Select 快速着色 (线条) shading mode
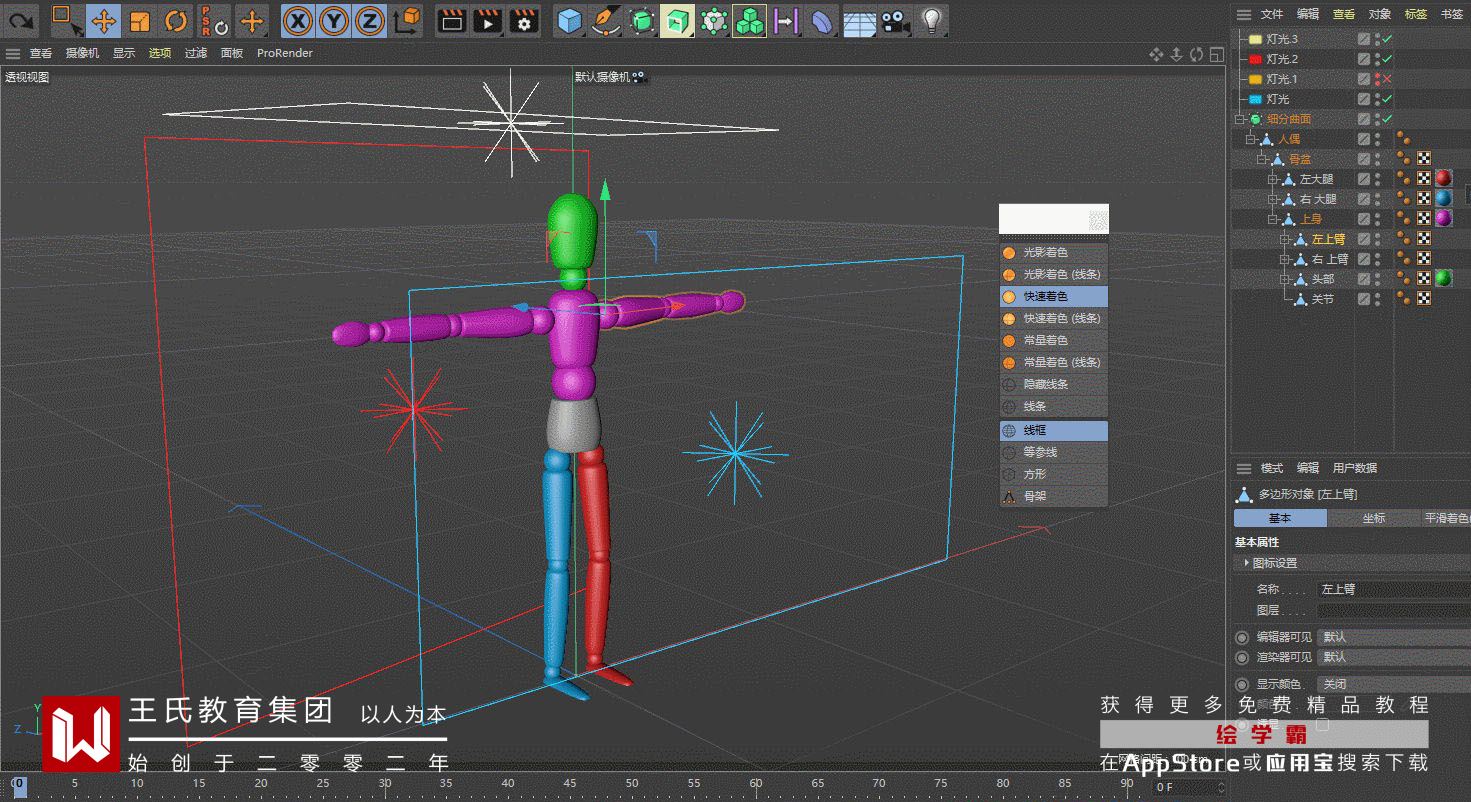1471x802 pixels. pyautogui.click(x=1054, y=319)
